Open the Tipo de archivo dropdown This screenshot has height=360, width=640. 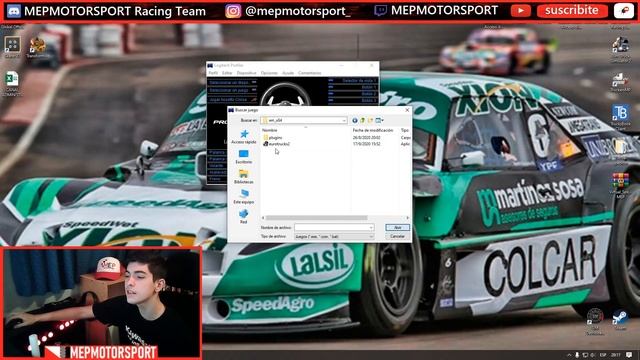point(334,237)
